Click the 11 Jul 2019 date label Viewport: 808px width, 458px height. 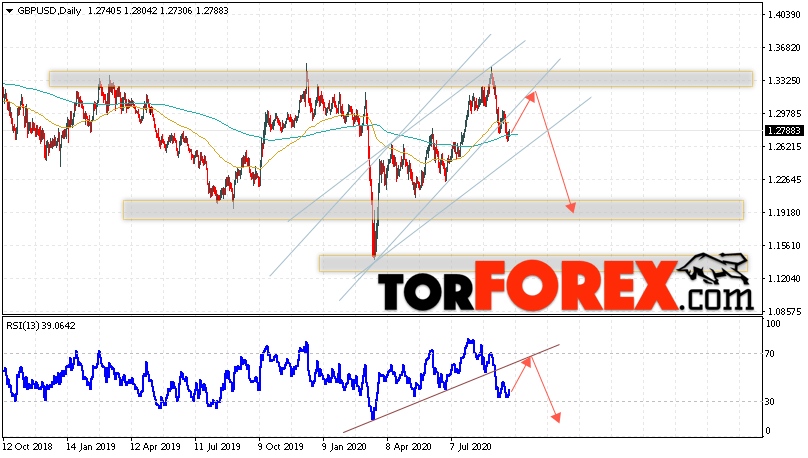click(x=217, y=447)
